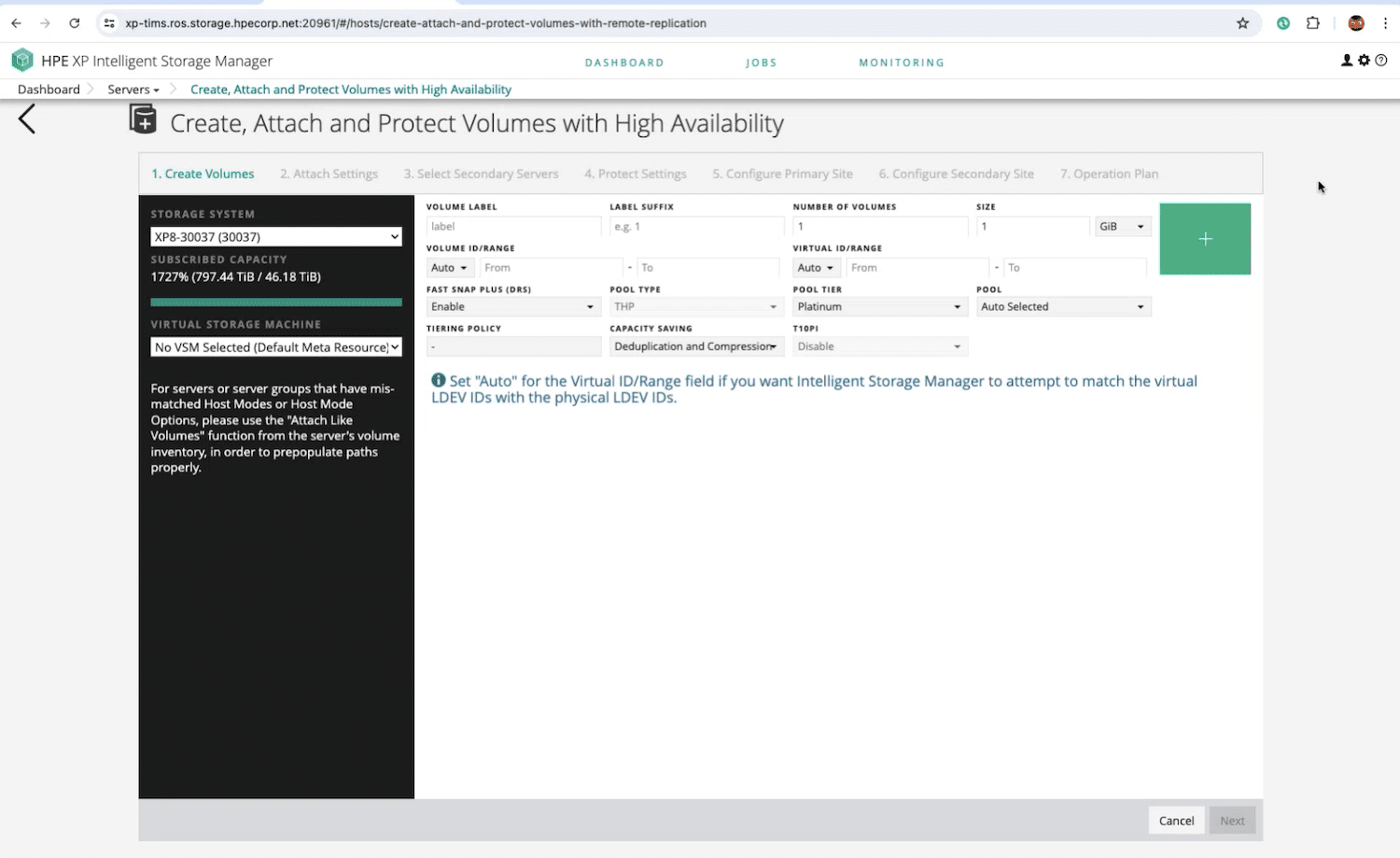Open the T10PI Disable dropdown
This screenshot has width=1400, height=858.
pos(880,346)
